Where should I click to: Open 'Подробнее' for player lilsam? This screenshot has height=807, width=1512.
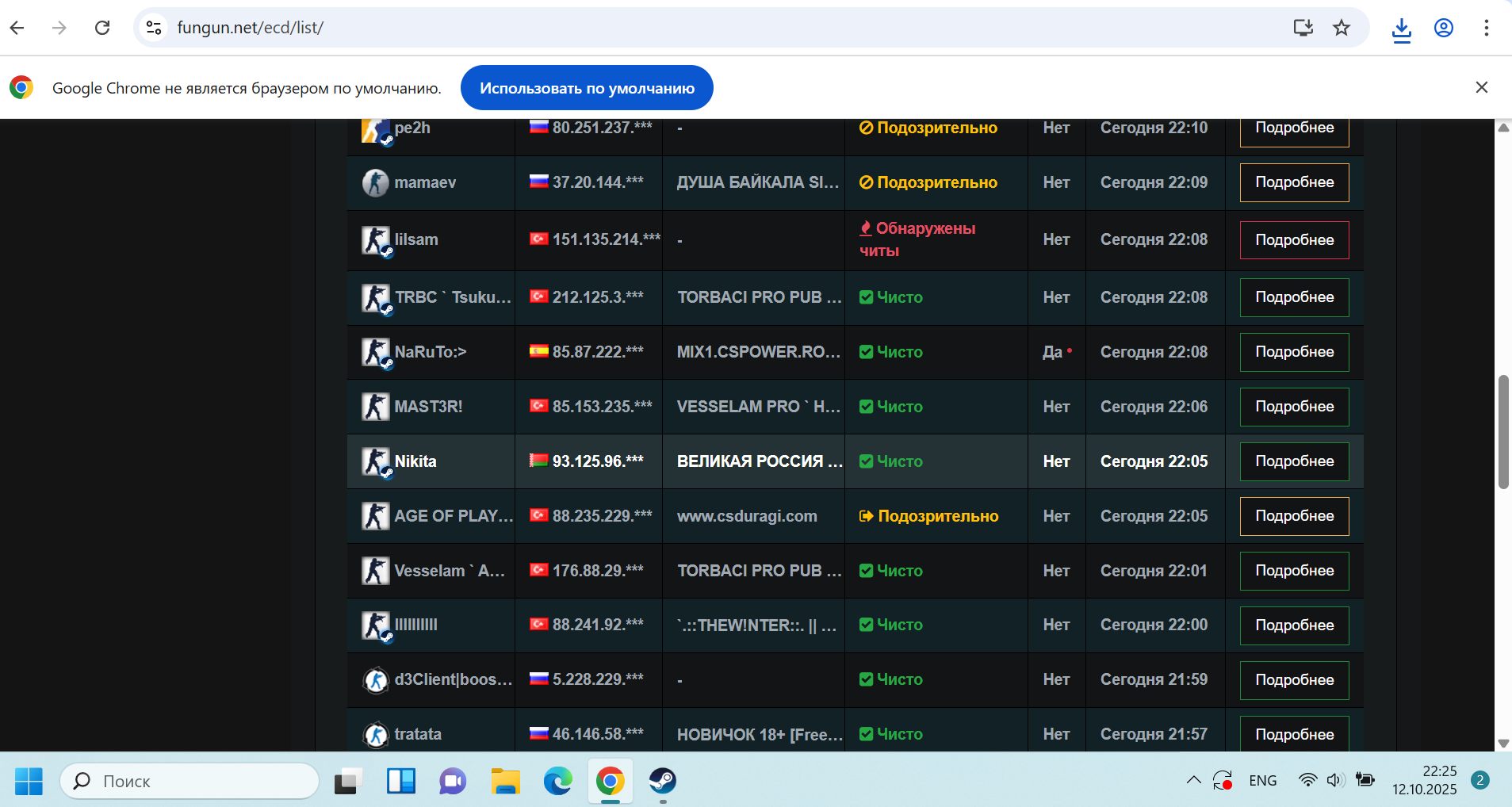click(1294, 240)
